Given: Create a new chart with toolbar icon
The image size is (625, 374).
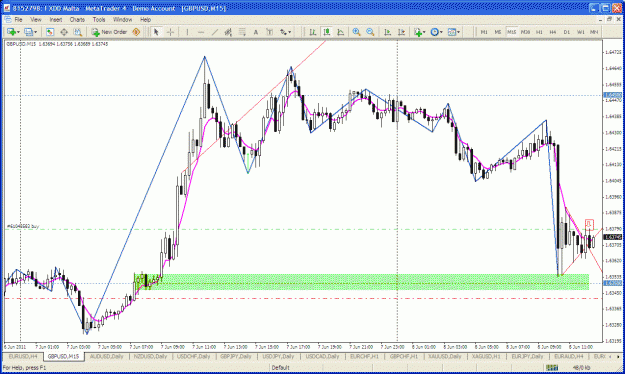Looking at the screenshot, I should point(12,32).
